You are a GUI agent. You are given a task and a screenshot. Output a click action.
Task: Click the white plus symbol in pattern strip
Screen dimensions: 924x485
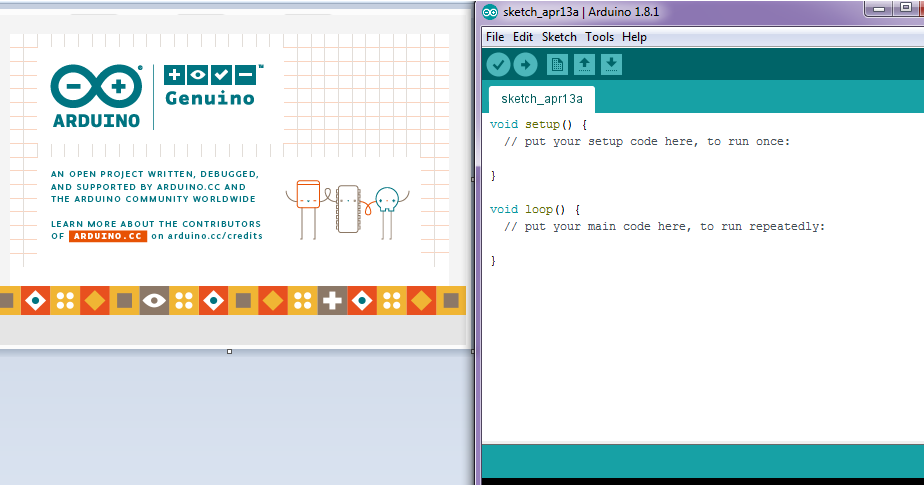[332, 301]
